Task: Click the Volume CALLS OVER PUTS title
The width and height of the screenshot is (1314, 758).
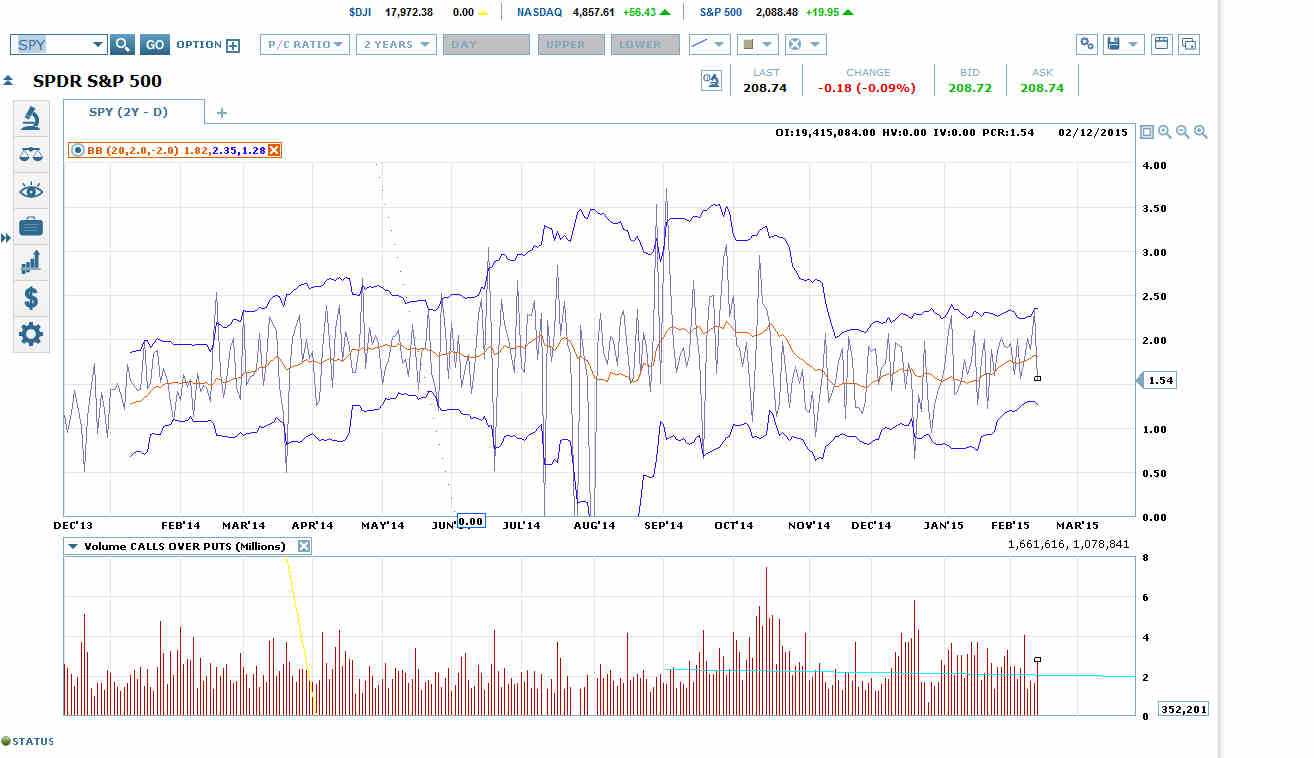Action: coord(185,546)
